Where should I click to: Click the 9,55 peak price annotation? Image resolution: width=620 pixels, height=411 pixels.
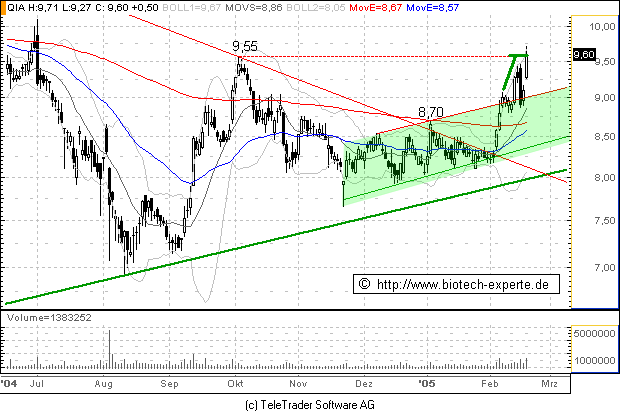(x=245, y=46)
